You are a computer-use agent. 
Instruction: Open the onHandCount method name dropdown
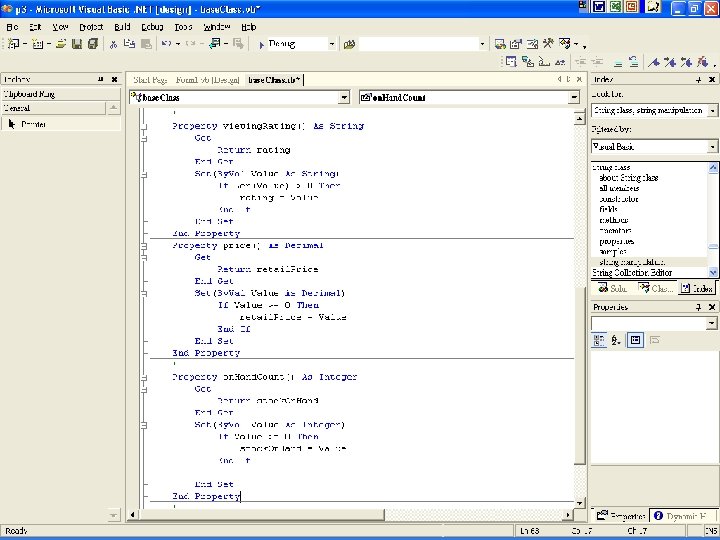pyautogui.click(x=574, y=97)
